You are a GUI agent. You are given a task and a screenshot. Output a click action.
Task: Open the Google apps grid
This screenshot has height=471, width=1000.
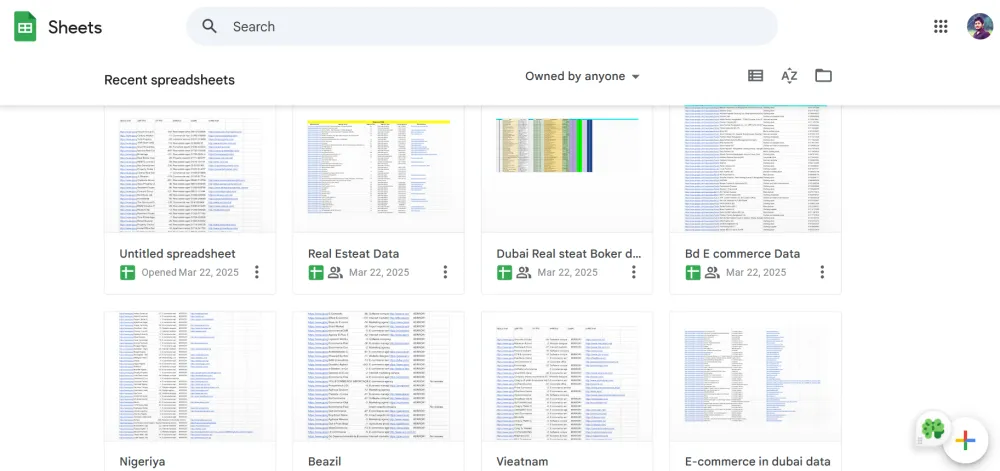pyautogui.click(x=940, y=27)
